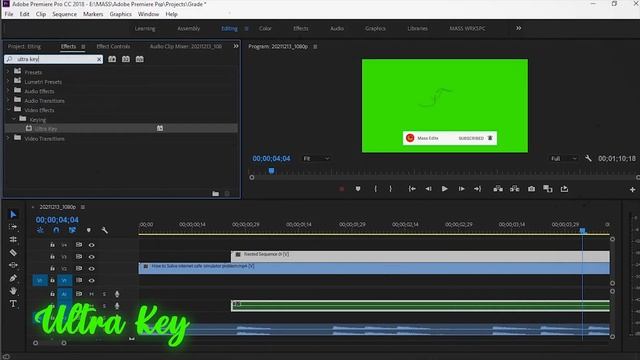The width and height of the screenshot is (640, 360).
Task: Toggle V1 source patching button
Action: [x=40, y=280]
